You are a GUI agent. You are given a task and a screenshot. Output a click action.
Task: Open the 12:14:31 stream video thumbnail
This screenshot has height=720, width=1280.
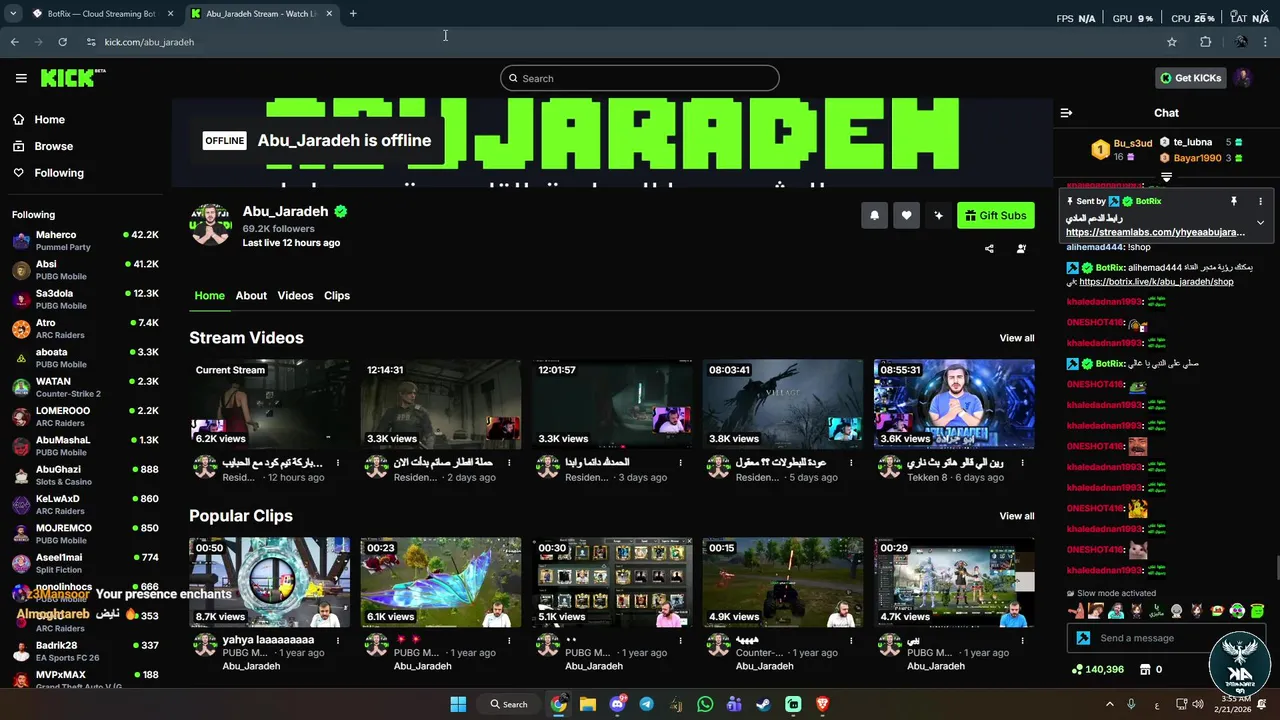(441, 404)
